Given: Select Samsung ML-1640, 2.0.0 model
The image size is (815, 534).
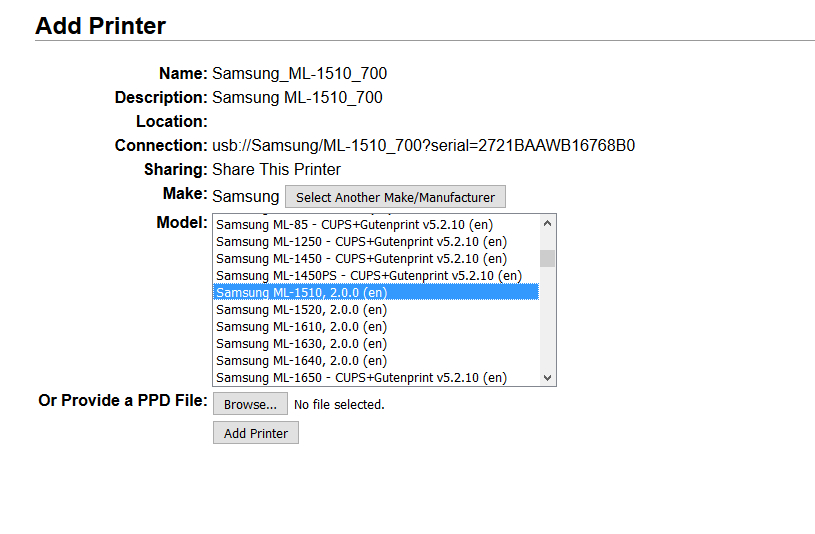Looking at the screenshot, I should pyautogui.click(x=376, y=360).
